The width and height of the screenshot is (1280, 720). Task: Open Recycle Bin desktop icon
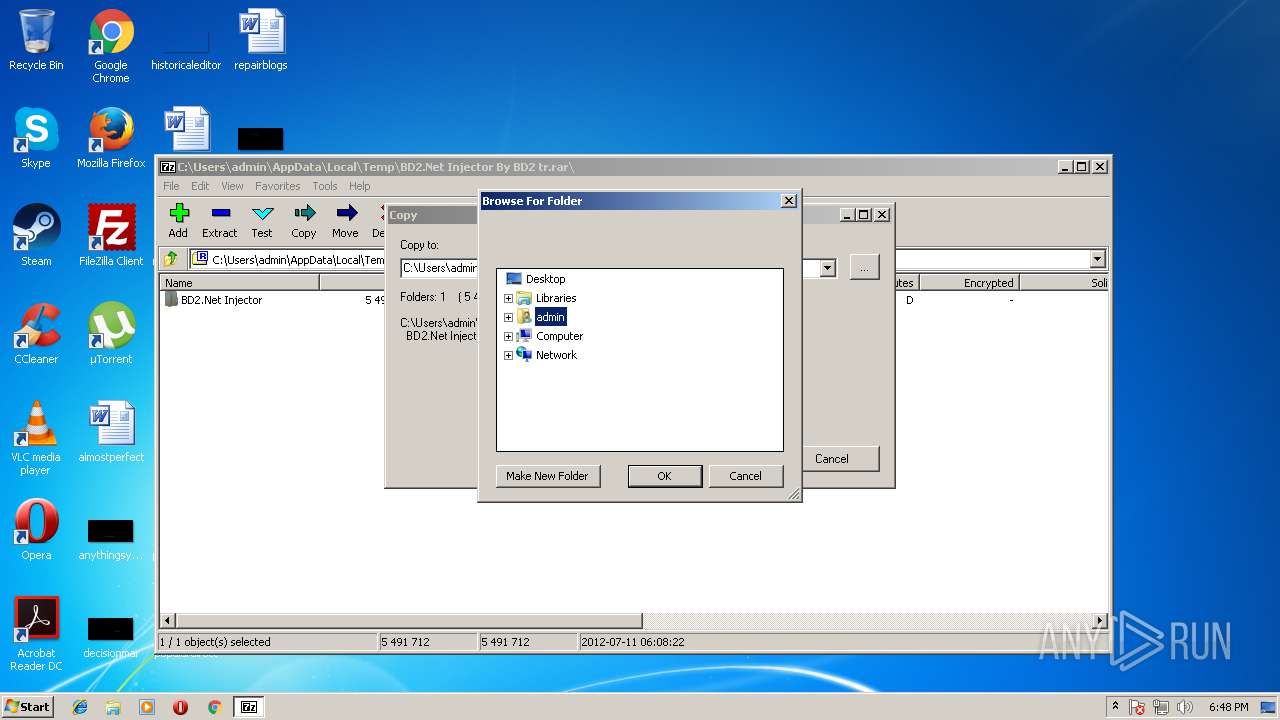36,40
